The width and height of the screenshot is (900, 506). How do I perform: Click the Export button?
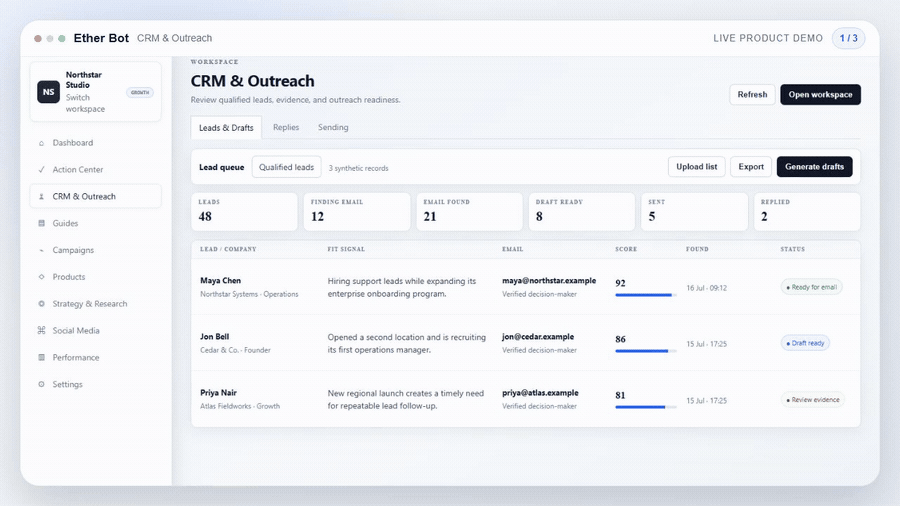(x=751, y=167)
